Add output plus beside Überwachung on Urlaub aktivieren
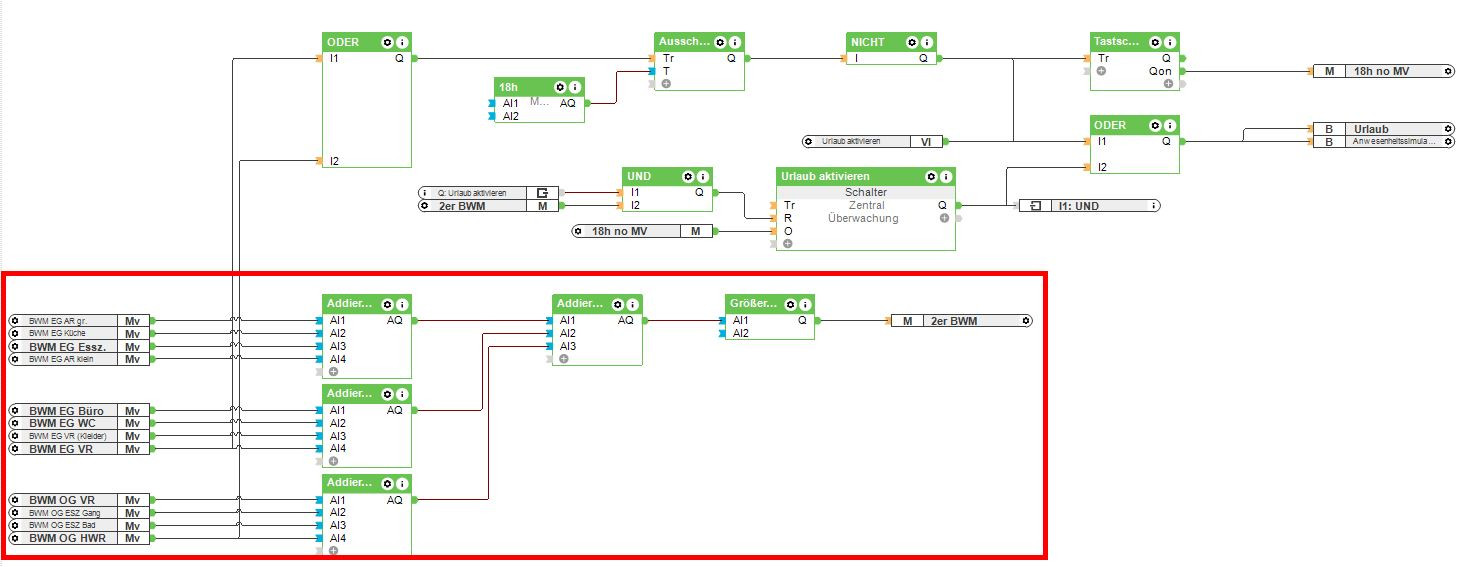This screenshot has width=1471, height=567. pyautogui.click(x=944, y=218)
